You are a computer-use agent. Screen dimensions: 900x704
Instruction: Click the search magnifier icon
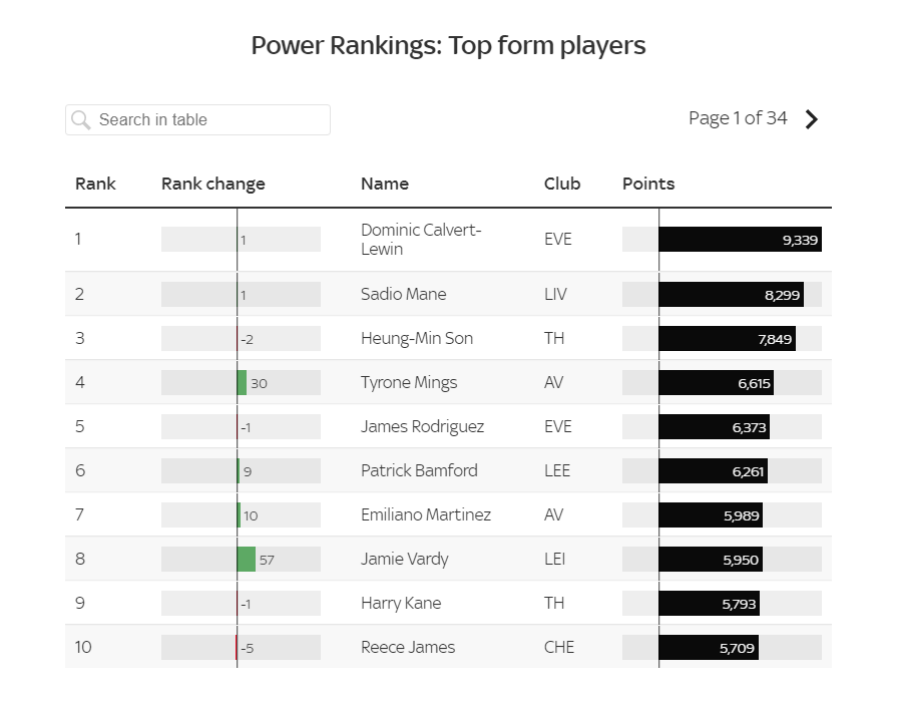pos(81,120)
